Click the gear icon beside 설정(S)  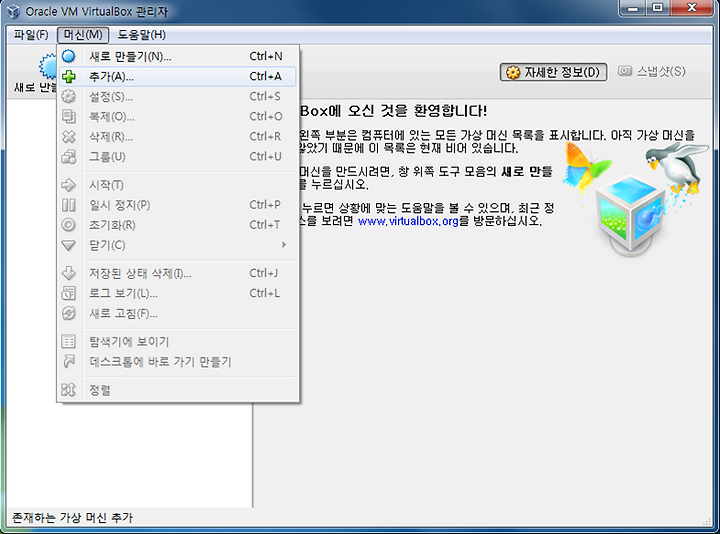click(68, 96)
